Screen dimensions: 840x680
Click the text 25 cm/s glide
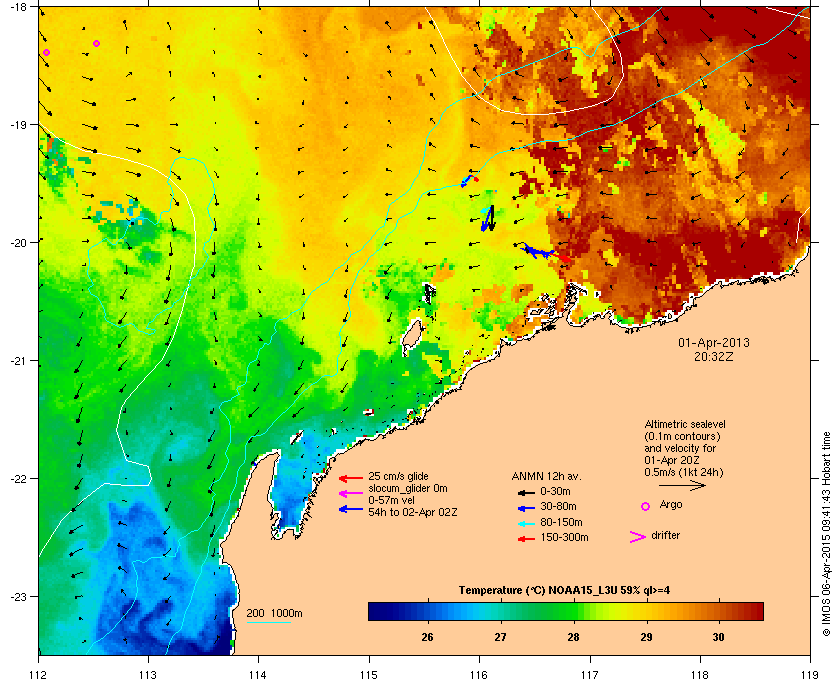tap(398, 476)
